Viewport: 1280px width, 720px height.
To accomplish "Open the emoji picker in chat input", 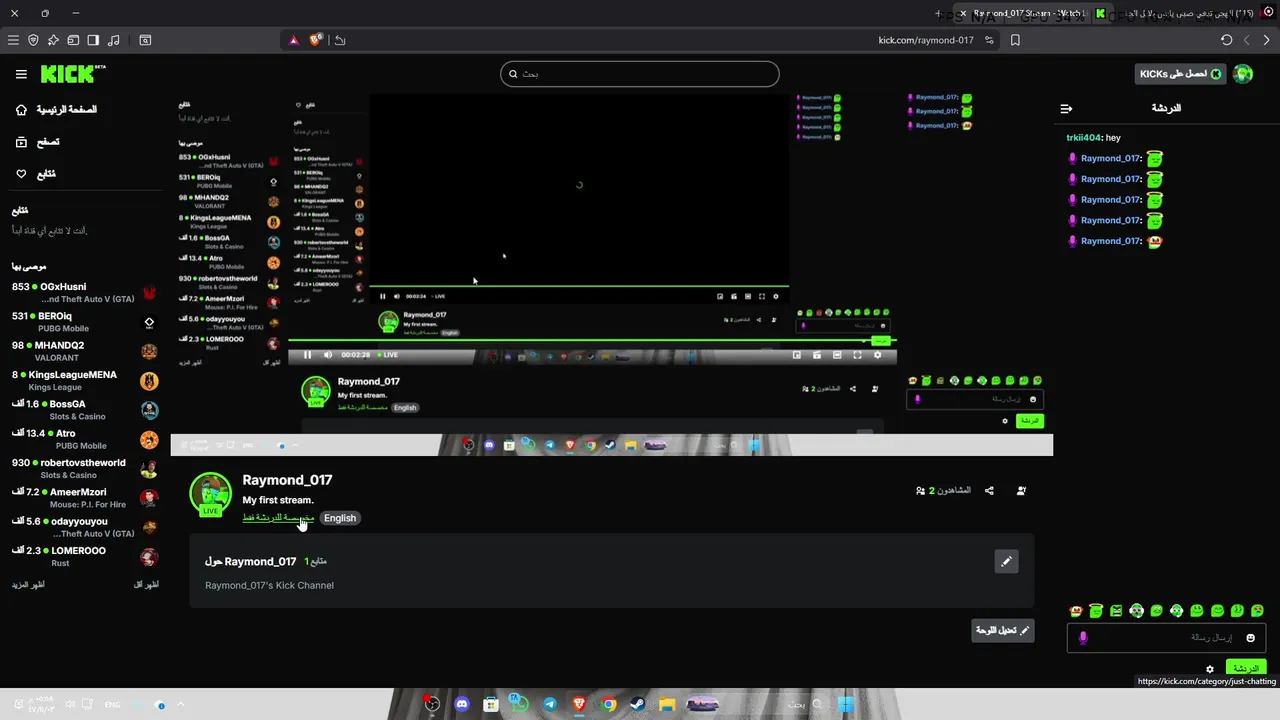I will coord(1250,638).
